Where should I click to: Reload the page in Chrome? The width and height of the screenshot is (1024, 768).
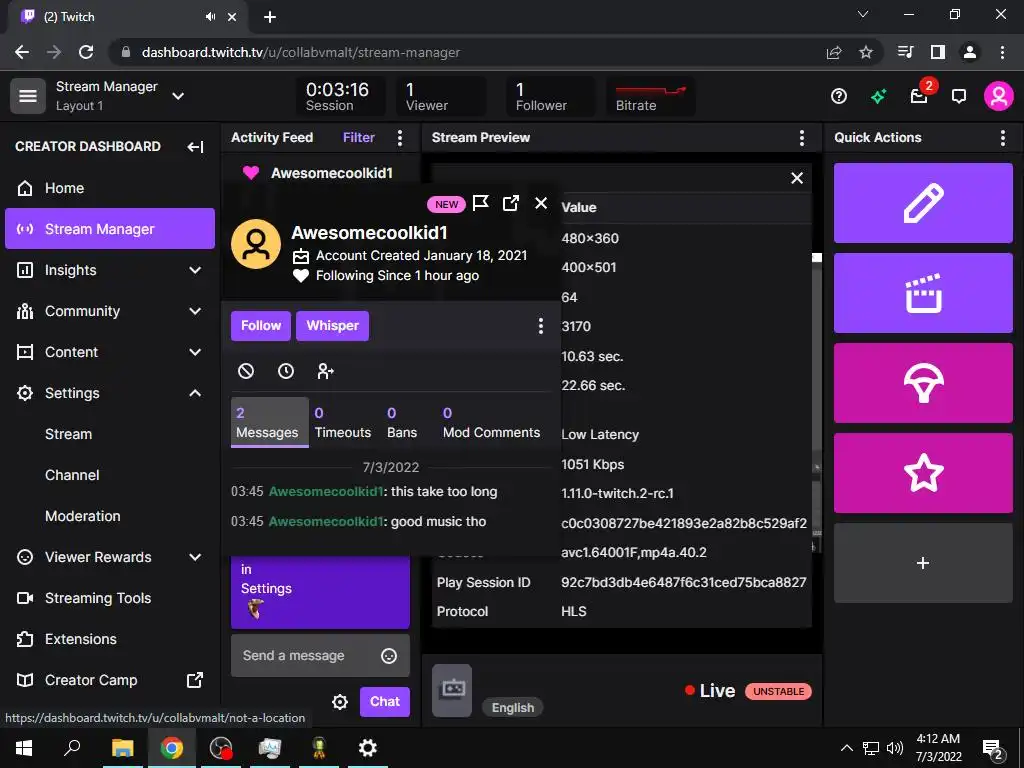pyautogui.click(x=86, y=52)
